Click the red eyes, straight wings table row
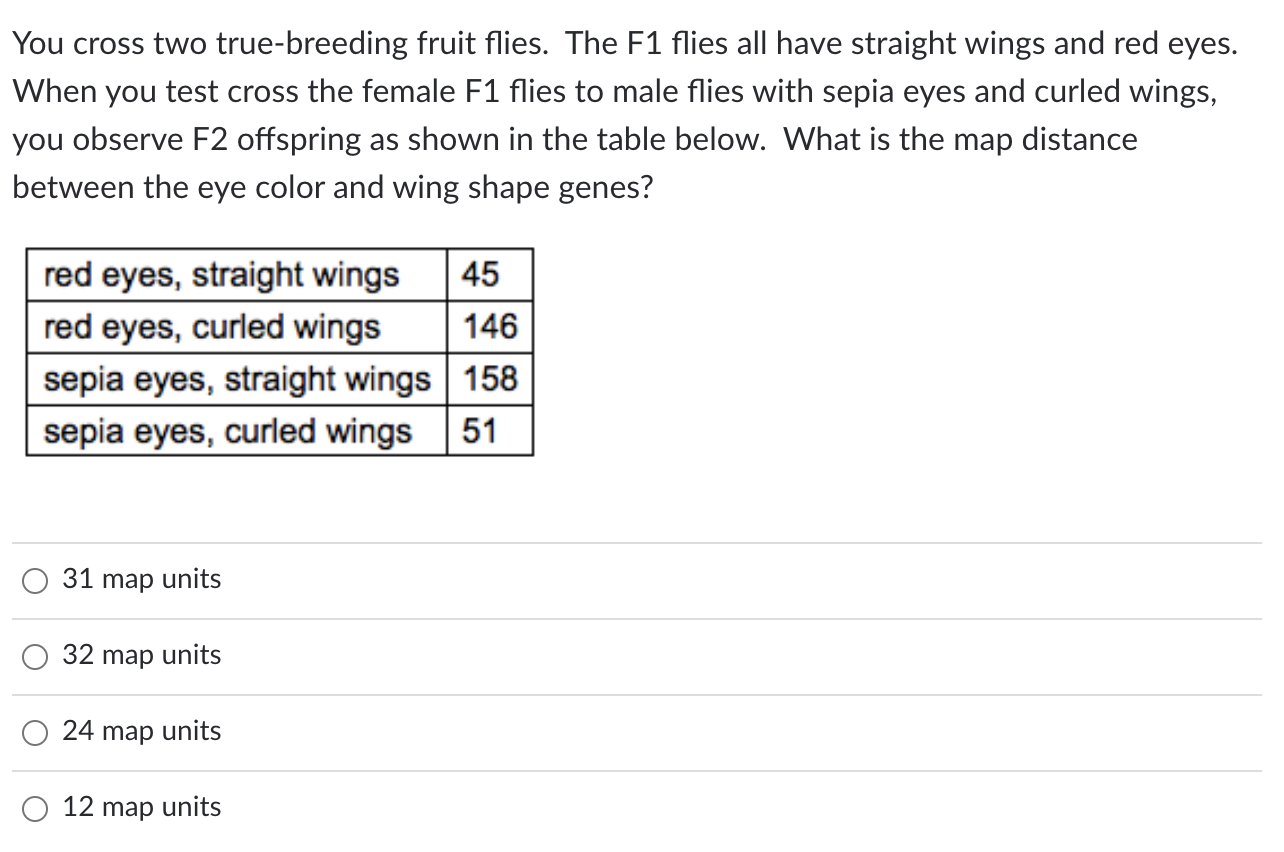The width and height of the screenshot is (1284, 852). (220, 275)
